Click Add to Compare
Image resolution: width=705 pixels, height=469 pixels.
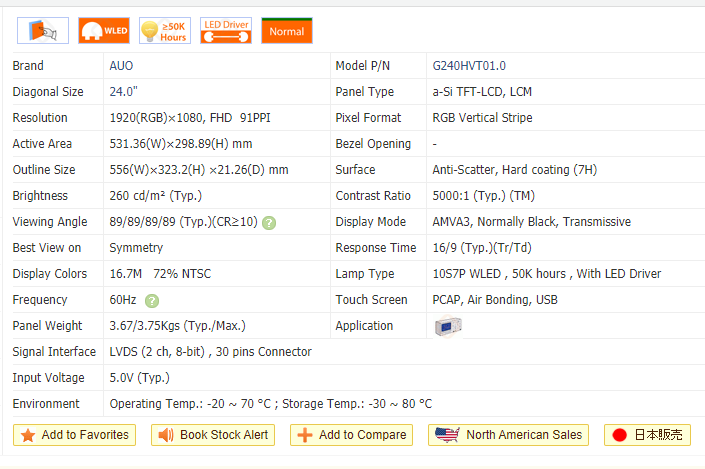coord(352,435)
